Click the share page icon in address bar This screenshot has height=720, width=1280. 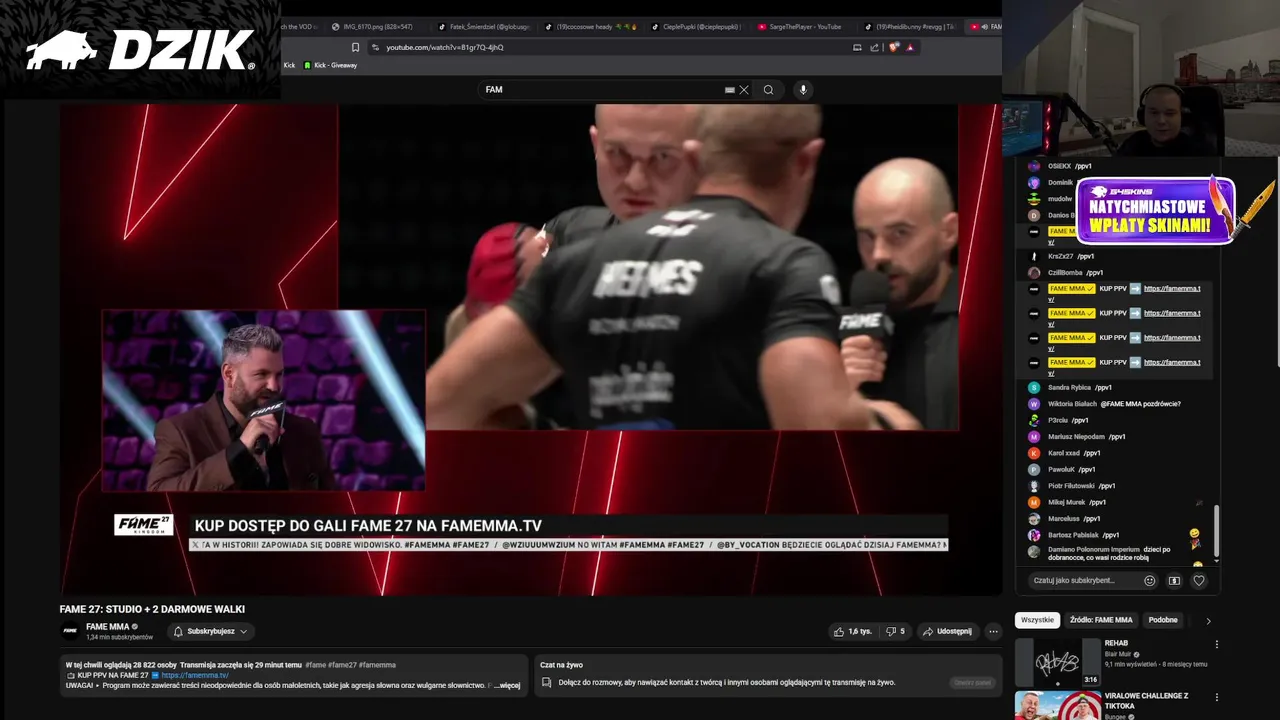point(875,47)
